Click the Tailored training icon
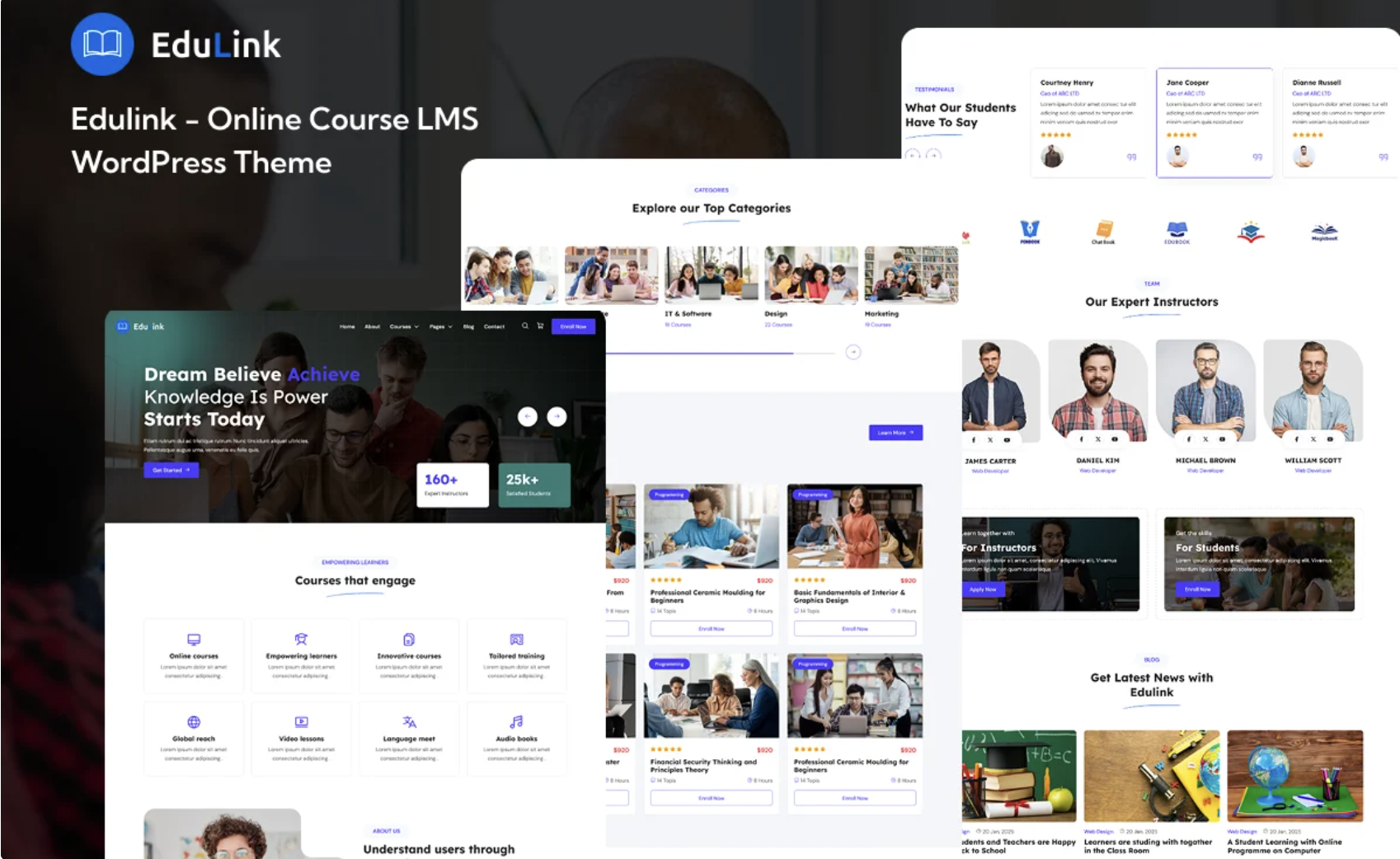 (517, 640)
